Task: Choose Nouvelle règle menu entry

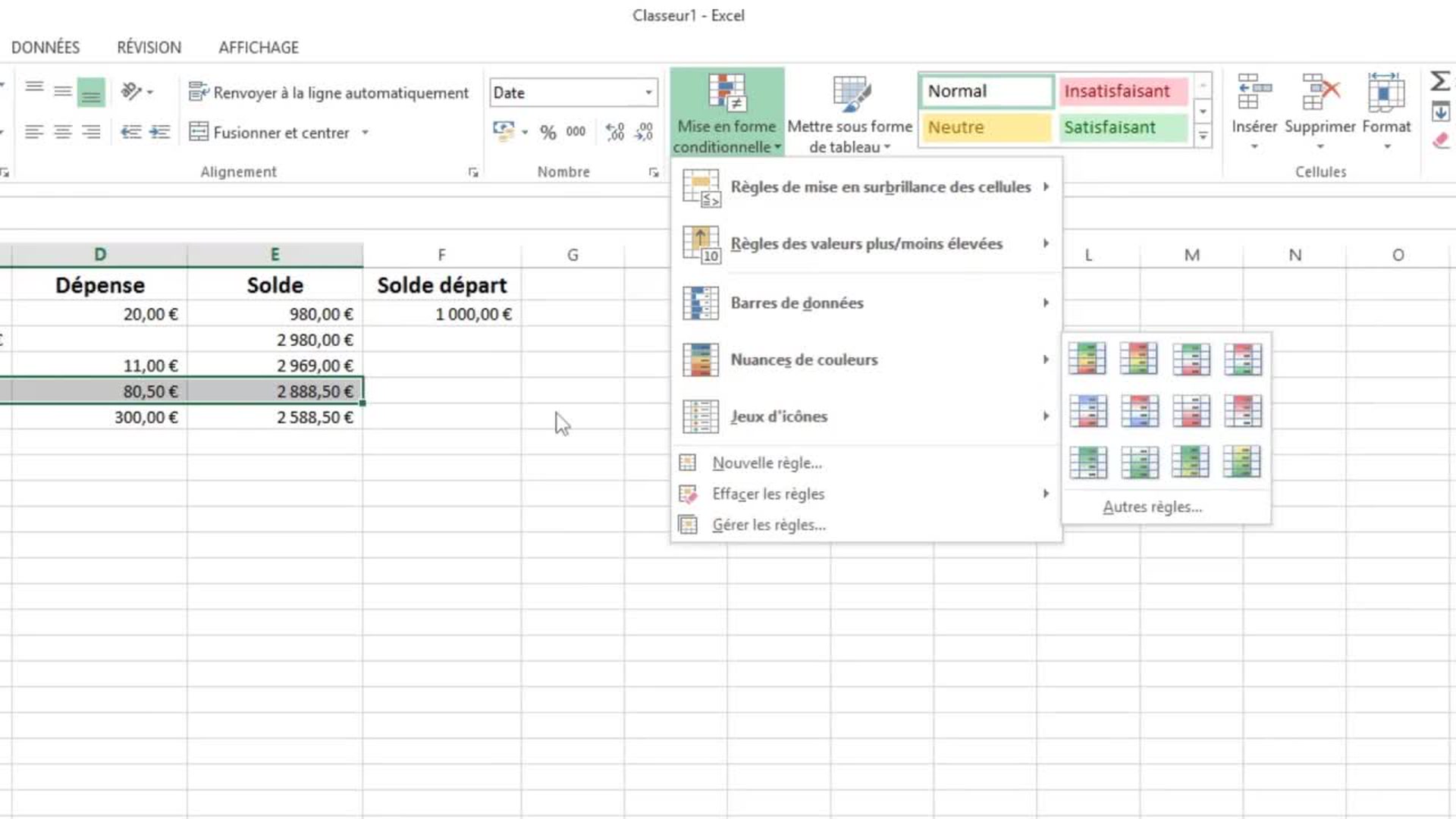Action: pos(767,463)
